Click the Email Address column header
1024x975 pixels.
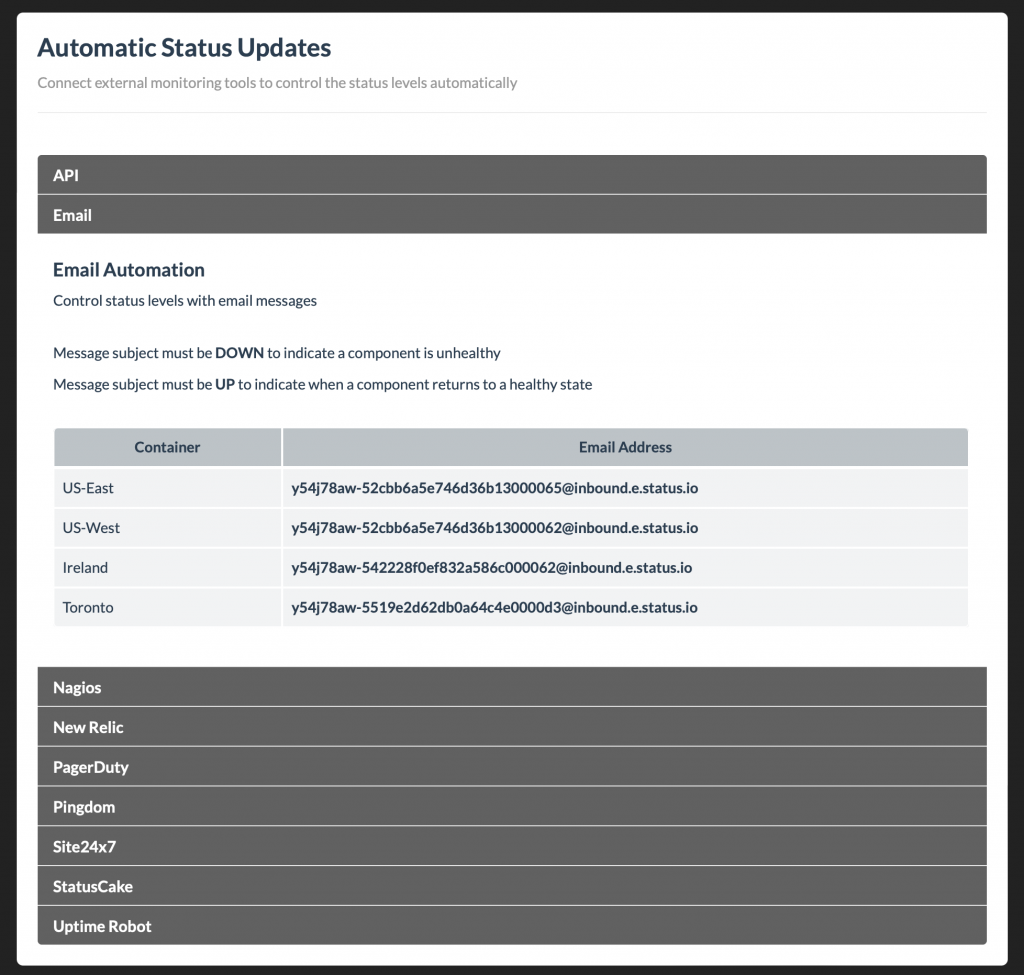coord(624,446)
